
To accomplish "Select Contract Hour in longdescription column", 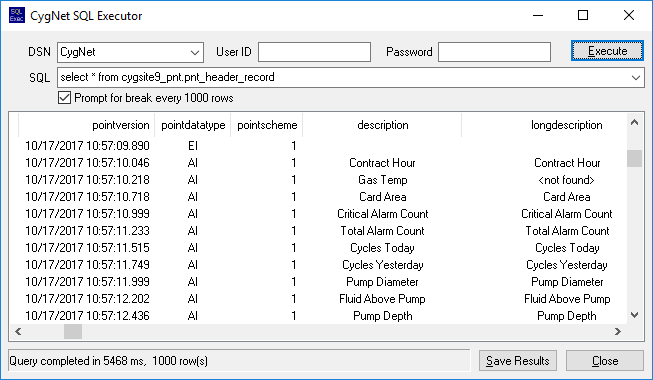I will coord(567,163).
